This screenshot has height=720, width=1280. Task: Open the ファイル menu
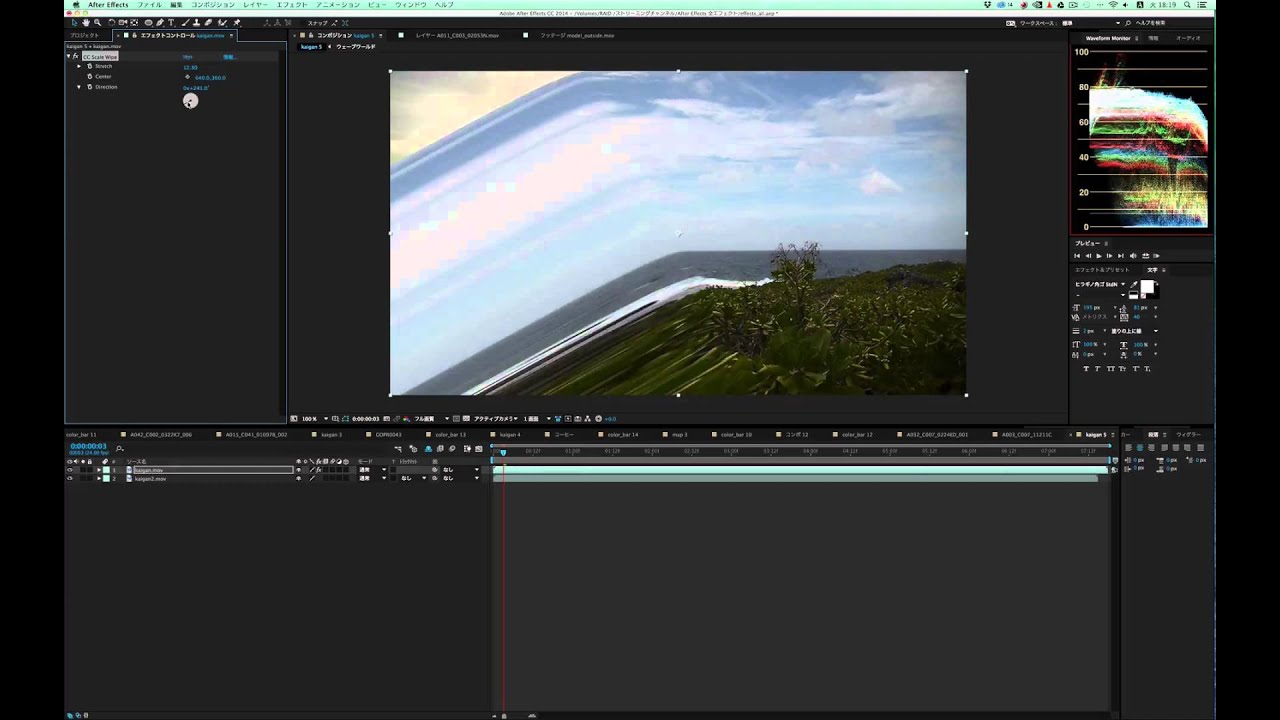click(149, 5)
